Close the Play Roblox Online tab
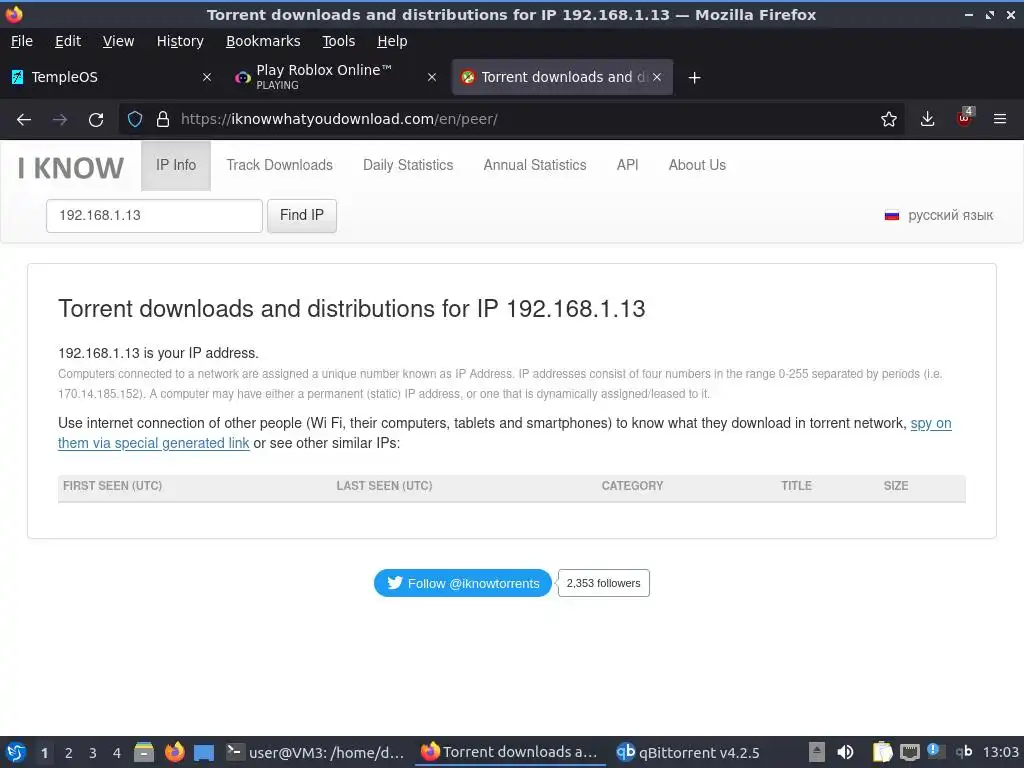 point(432,77)
